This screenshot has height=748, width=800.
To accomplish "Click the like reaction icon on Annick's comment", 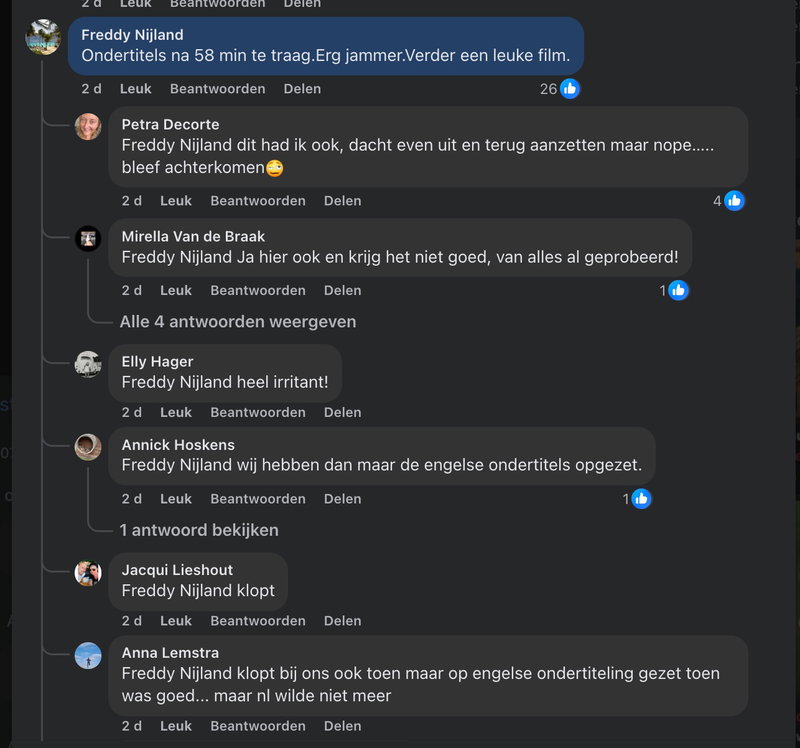I will click(x=640, y=498).
